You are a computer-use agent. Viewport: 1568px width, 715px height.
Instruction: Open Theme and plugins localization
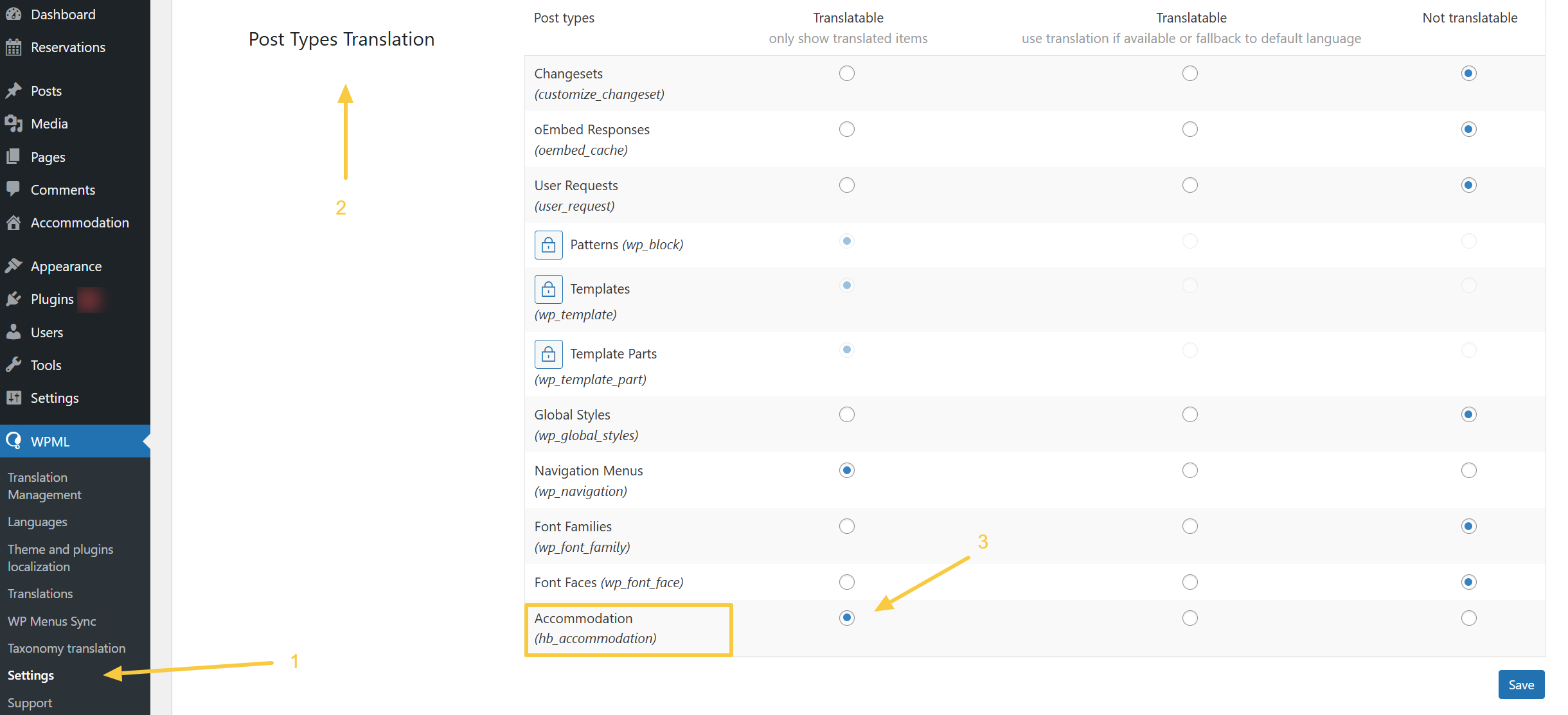[60, 558]
